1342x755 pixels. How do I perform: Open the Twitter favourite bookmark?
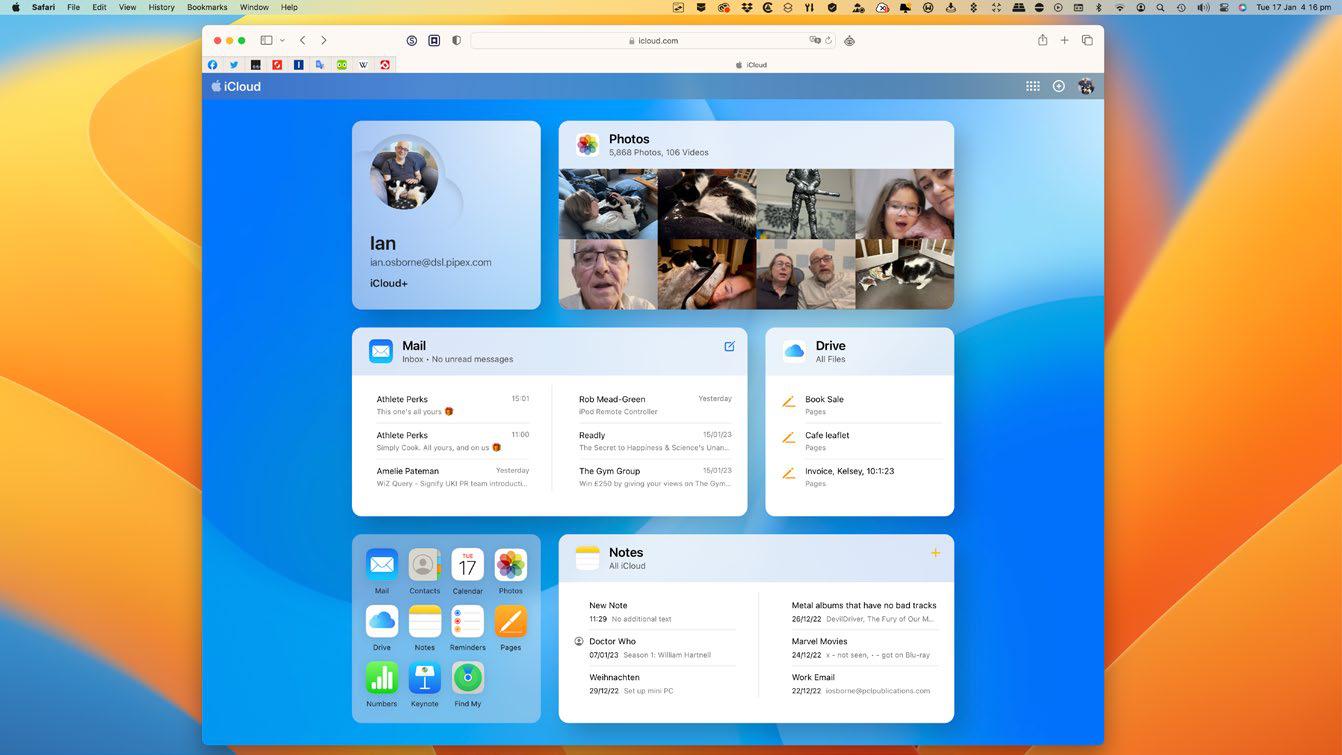tap(234, 65)
